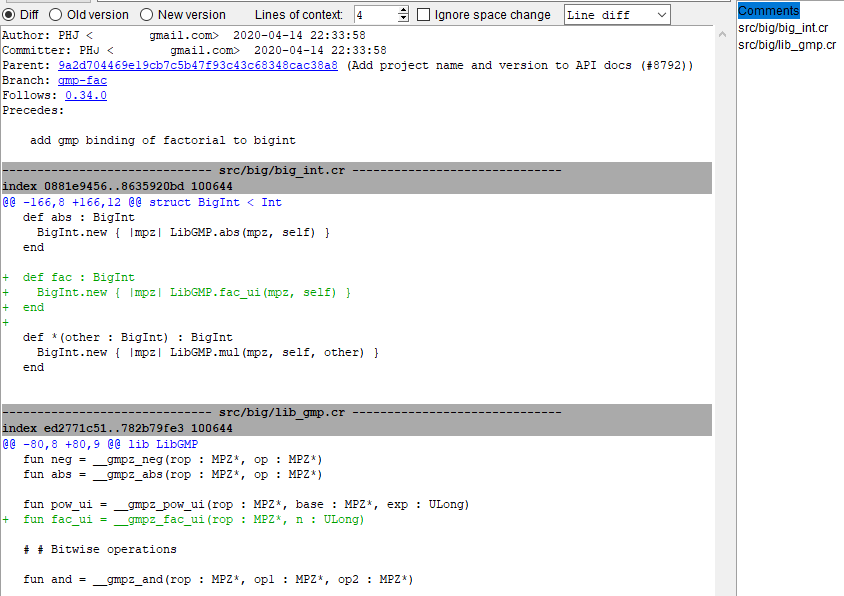844x596 pixels.
Task: Click the 'Author: PHJ' line
Action: click(x=184, y=36)
